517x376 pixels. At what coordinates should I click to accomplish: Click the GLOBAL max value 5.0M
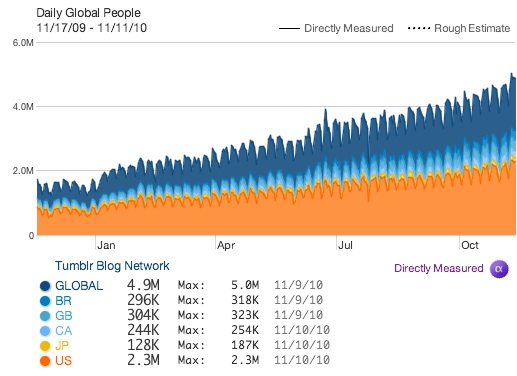(245, 285)
